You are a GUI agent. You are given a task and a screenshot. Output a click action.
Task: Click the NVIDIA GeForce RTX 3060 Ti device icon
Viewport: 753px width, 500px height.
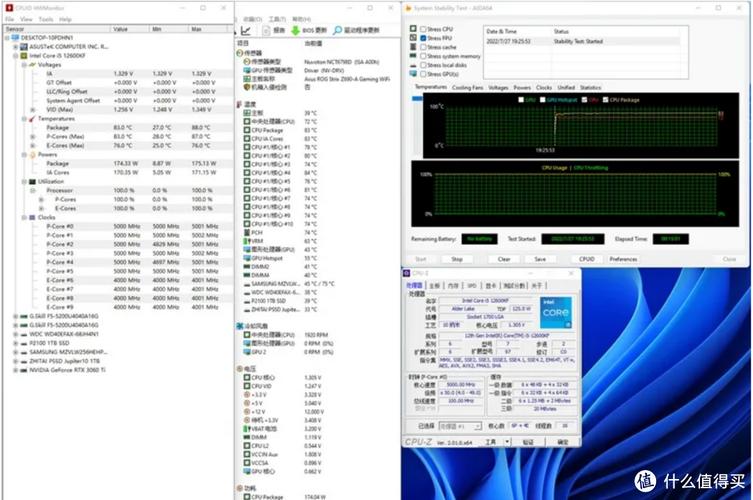click(x=24, y=370)
